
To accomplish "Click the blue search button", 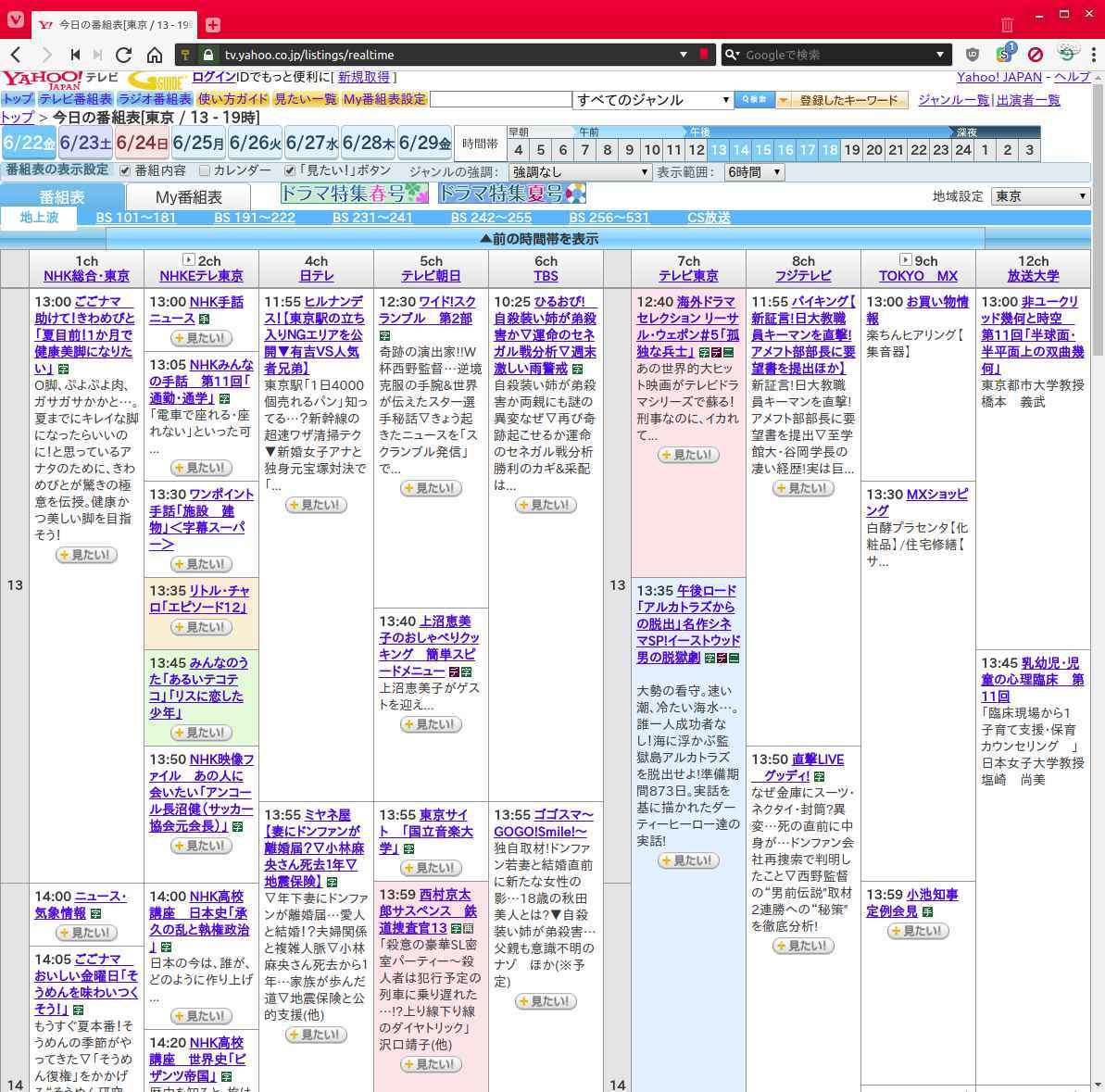I will 753,99.
